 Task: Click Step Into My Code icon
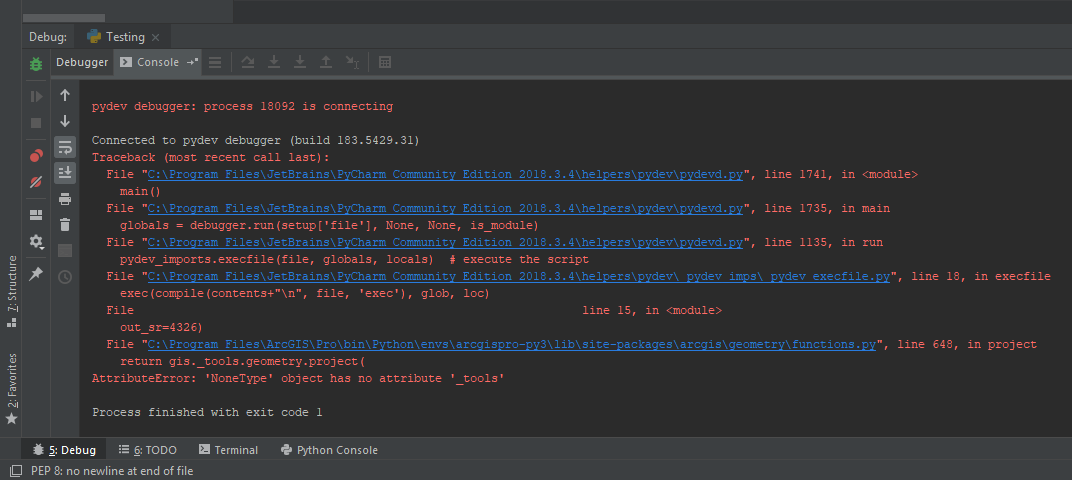(x=299, y=62)
